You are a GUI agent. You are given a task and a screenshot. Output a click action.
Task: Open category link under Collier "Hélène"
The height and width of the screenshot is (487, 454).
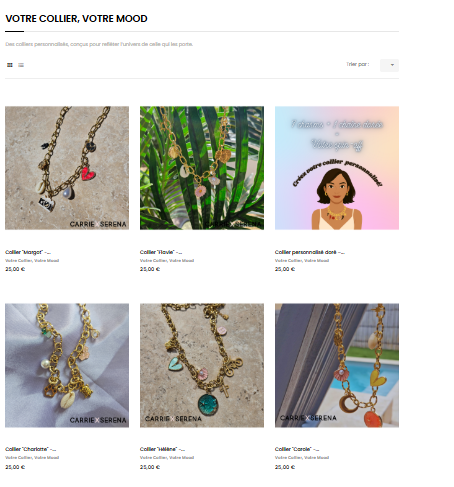tap(167, 457)
